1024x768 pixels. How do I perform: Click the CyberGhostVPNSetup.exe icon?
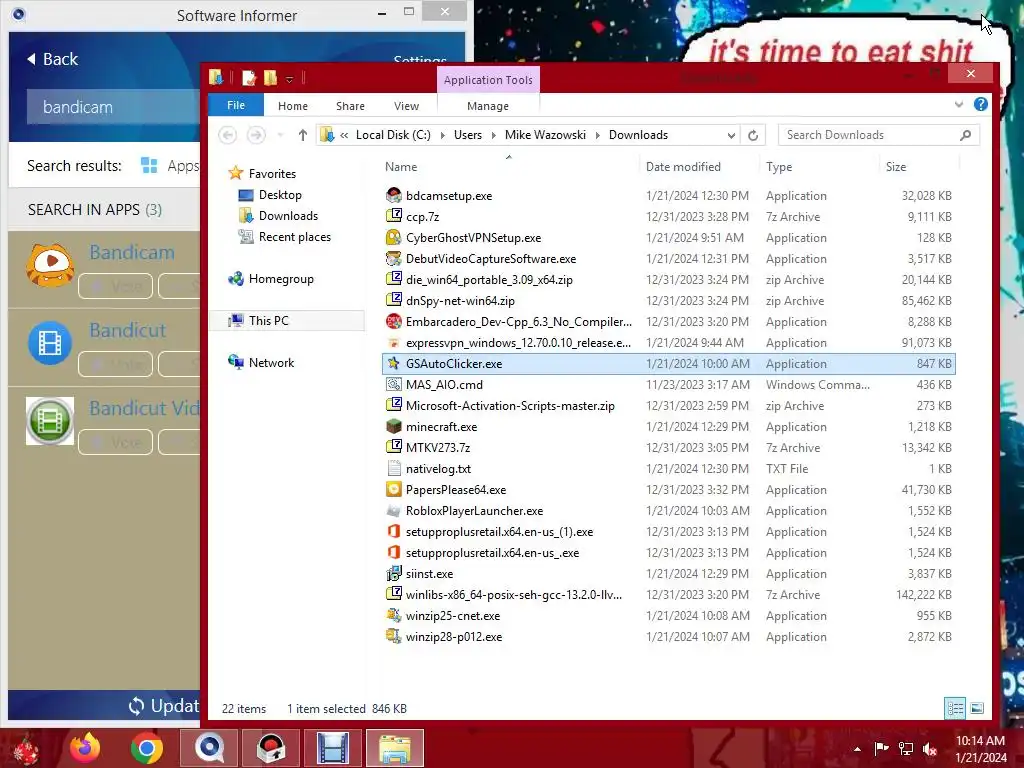[393, 237]
